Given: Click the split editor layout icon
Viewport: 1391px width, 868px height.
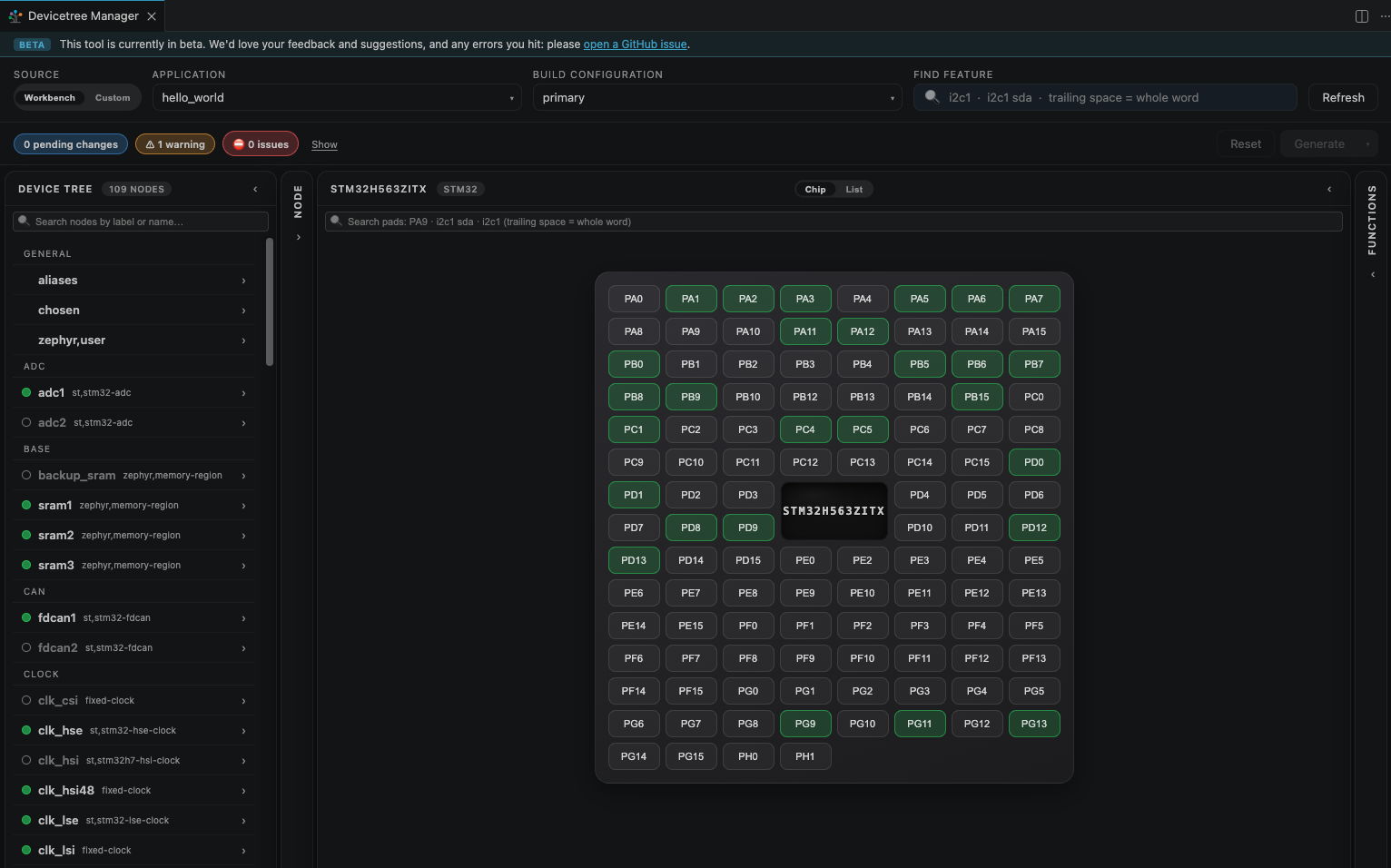Looking at the screenshot, I should (1362, 16).
